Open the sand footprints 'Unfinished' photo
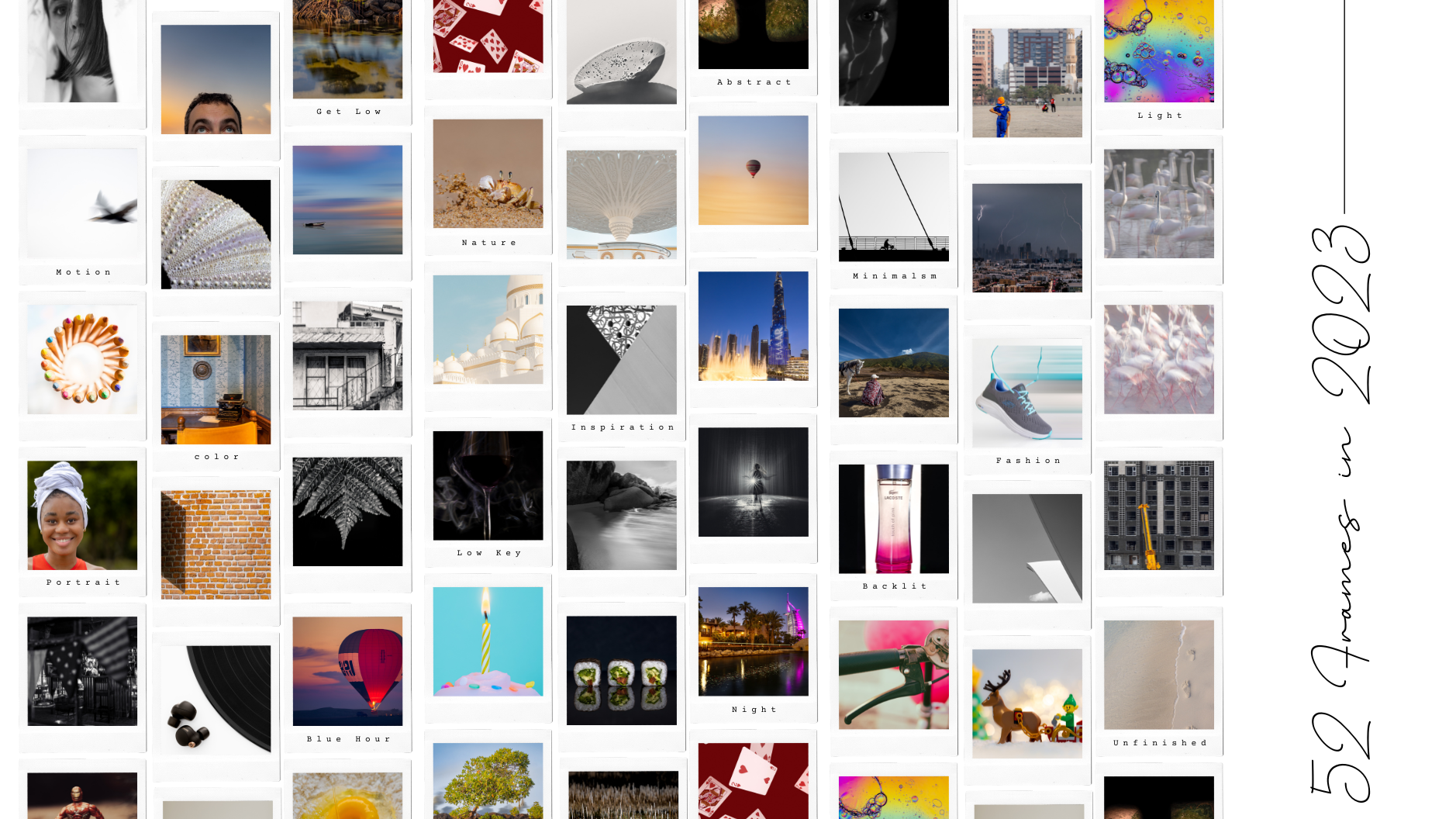Image resolution: width=1456 pixels, height=819 pixels. (x=1158, y=675)
